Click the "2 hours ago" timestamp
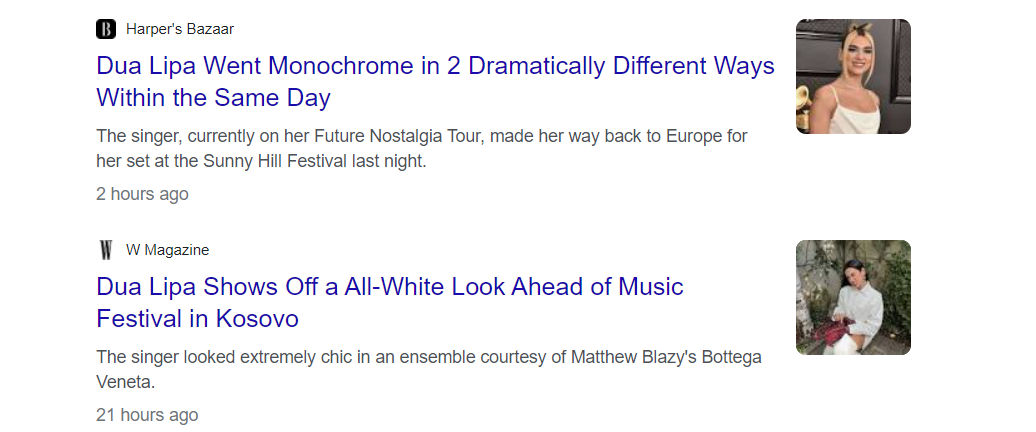This screenshot has width=1036, height=432. pyautogui.click(x=142, y=194)
